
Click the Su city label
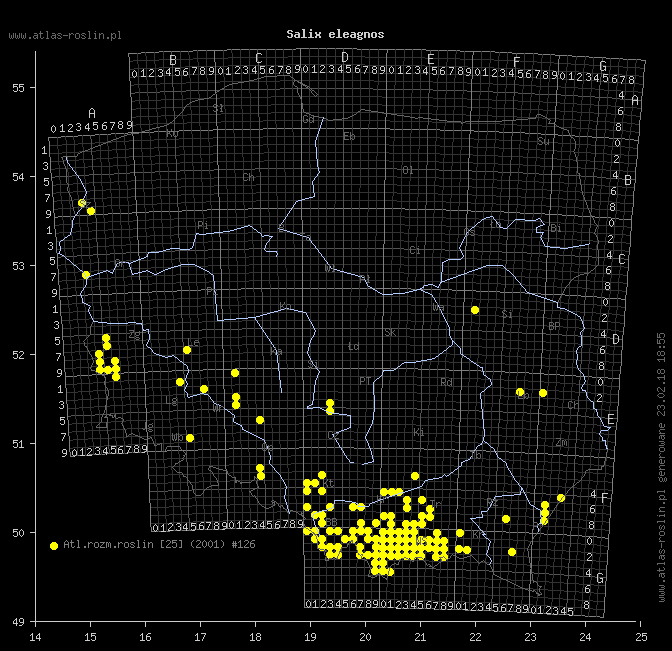pyautogui.click(x=543, y=141)
